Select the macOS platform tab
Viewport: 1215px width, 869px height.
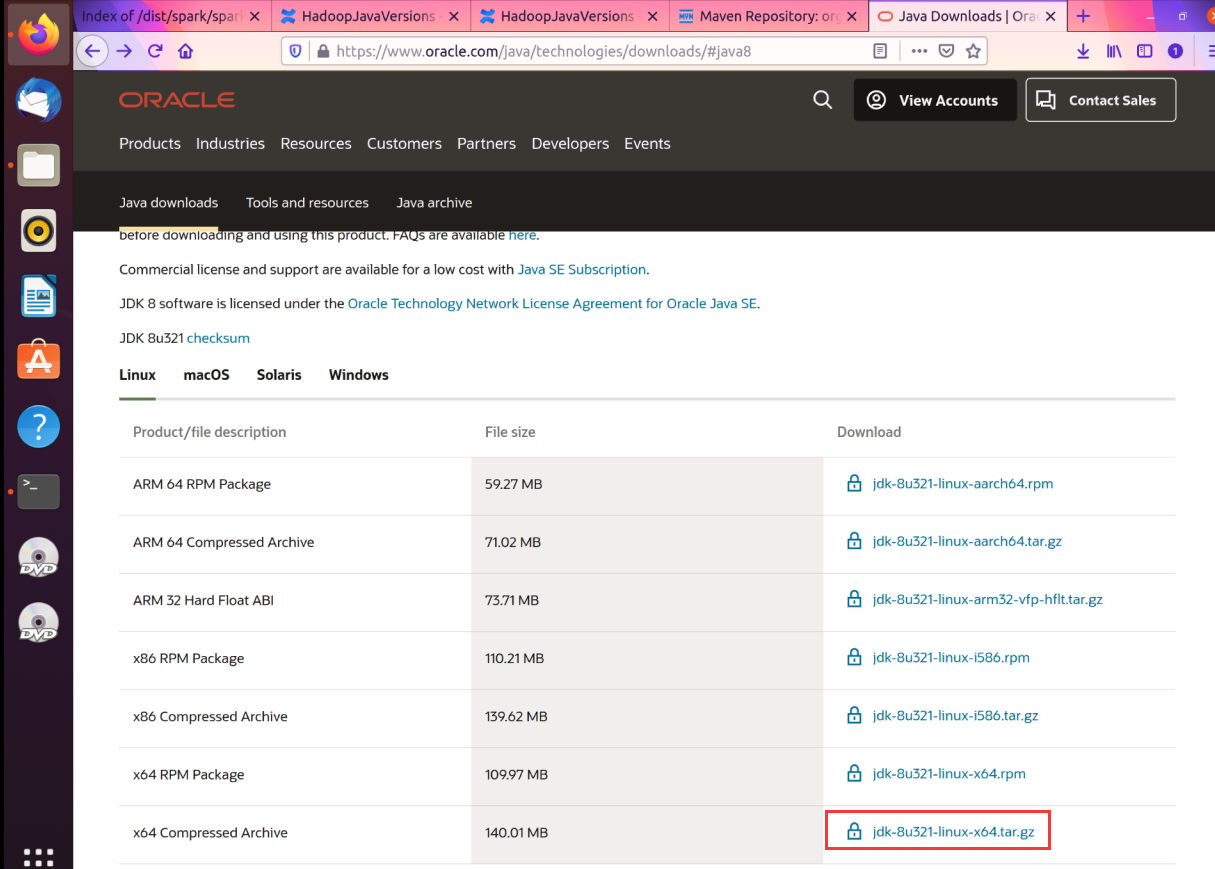[206, 375]
